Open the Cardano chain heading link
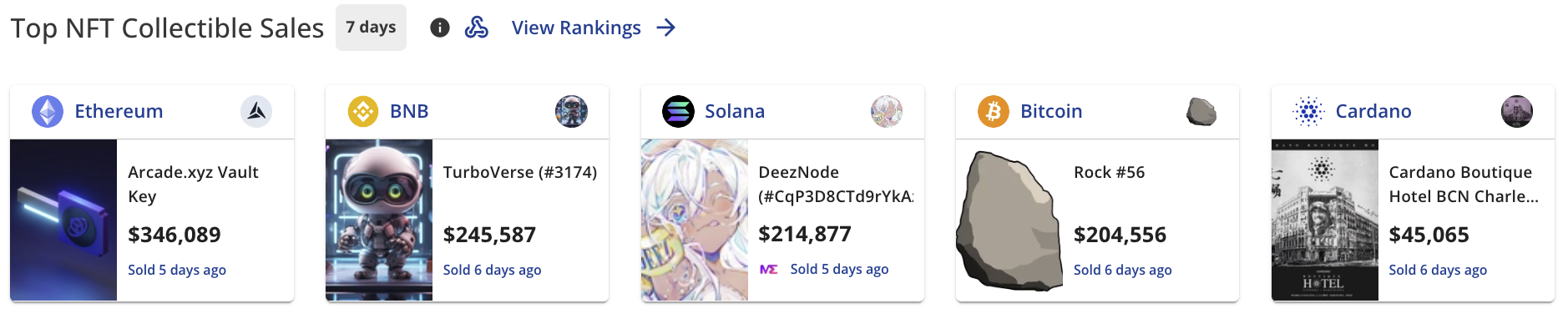 tap(1373, 111)
